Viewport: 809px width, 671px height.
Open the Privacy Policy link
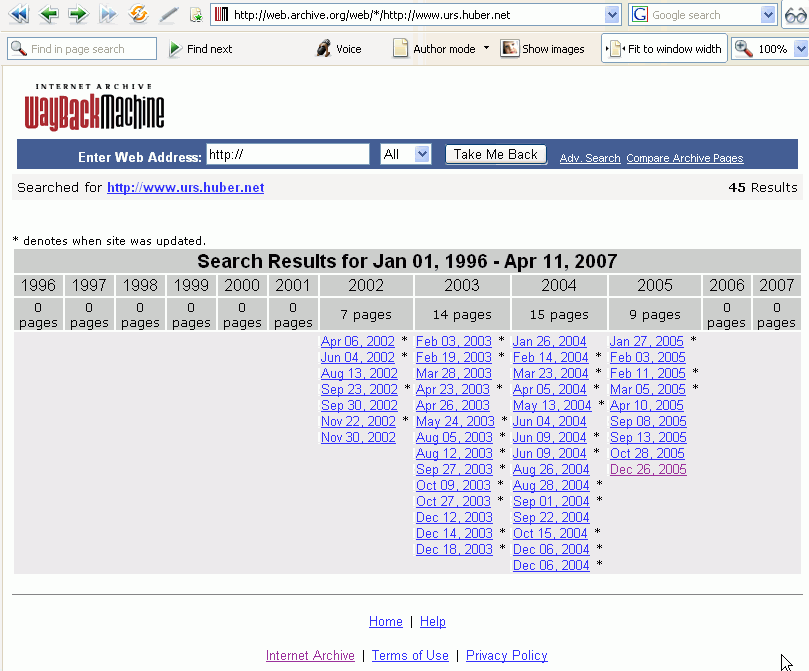(507, 656)
